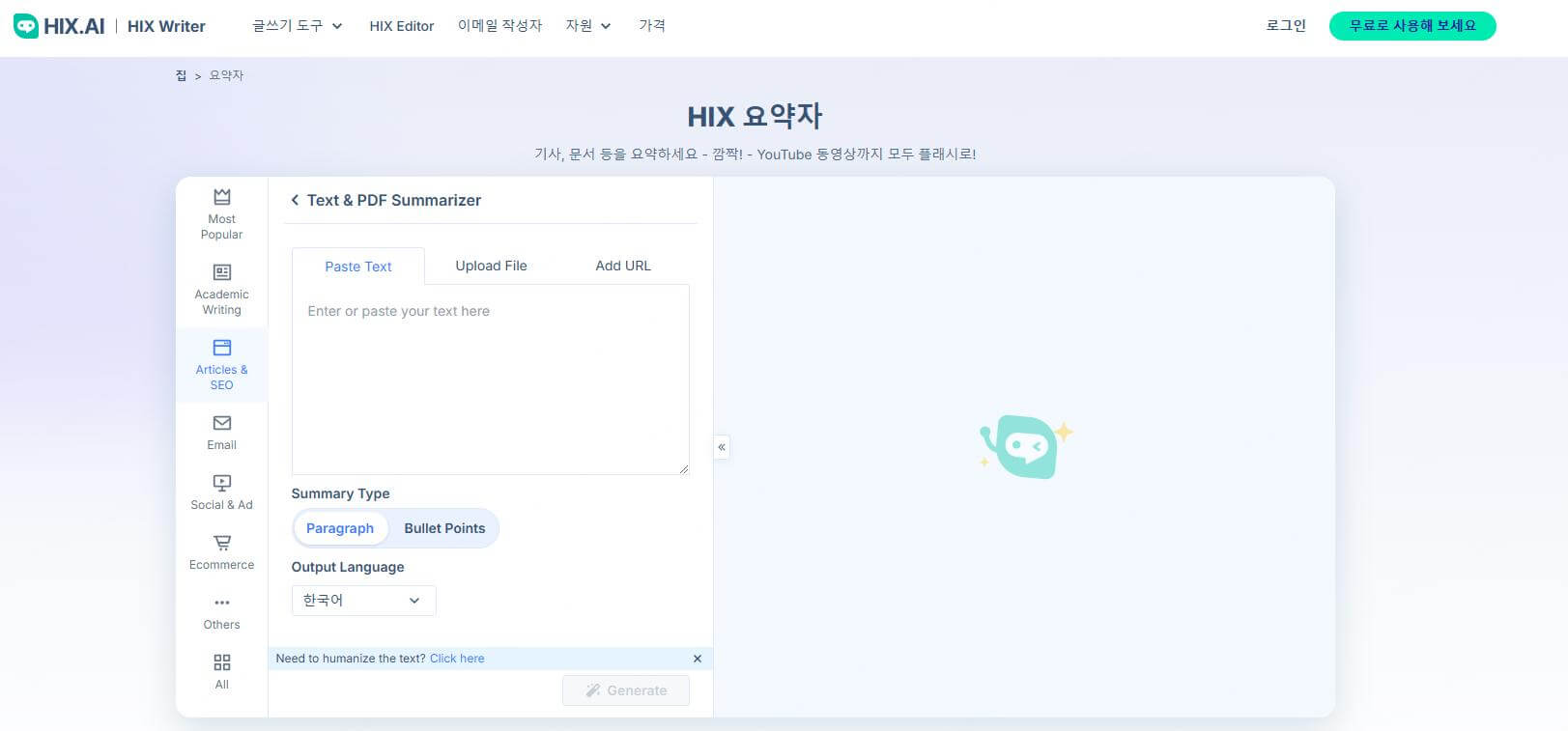
Task: Open the Others three-dots category
Action: pos(221,612)
